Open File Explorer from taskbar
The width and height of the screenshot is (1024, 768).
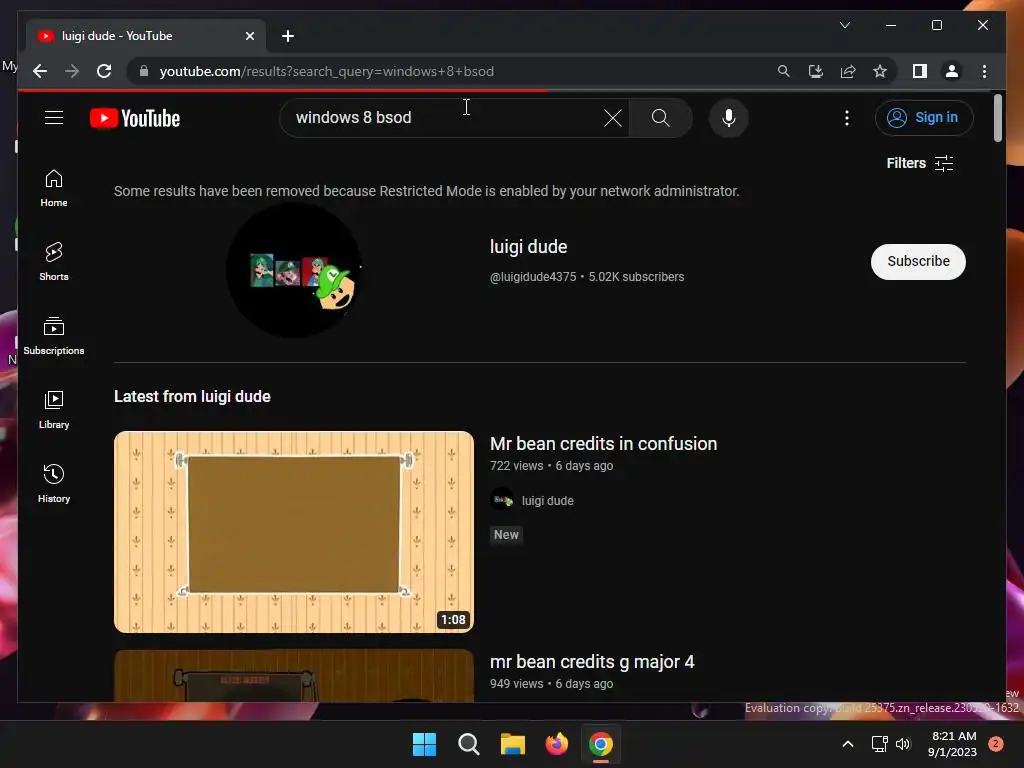click(513, 744)
